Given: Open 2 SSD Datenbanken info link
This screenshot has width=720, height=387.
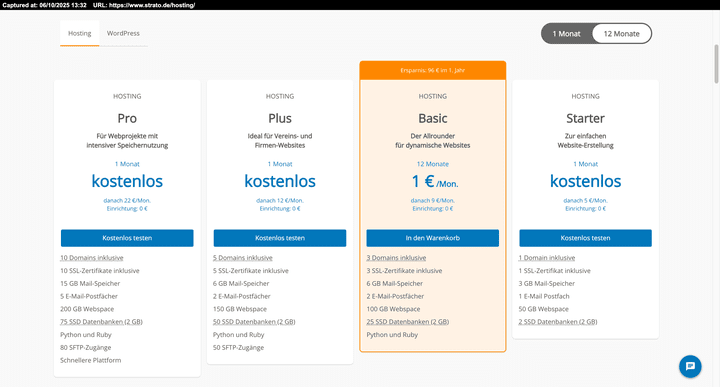Looking at the screenshot, I should 558,322.
